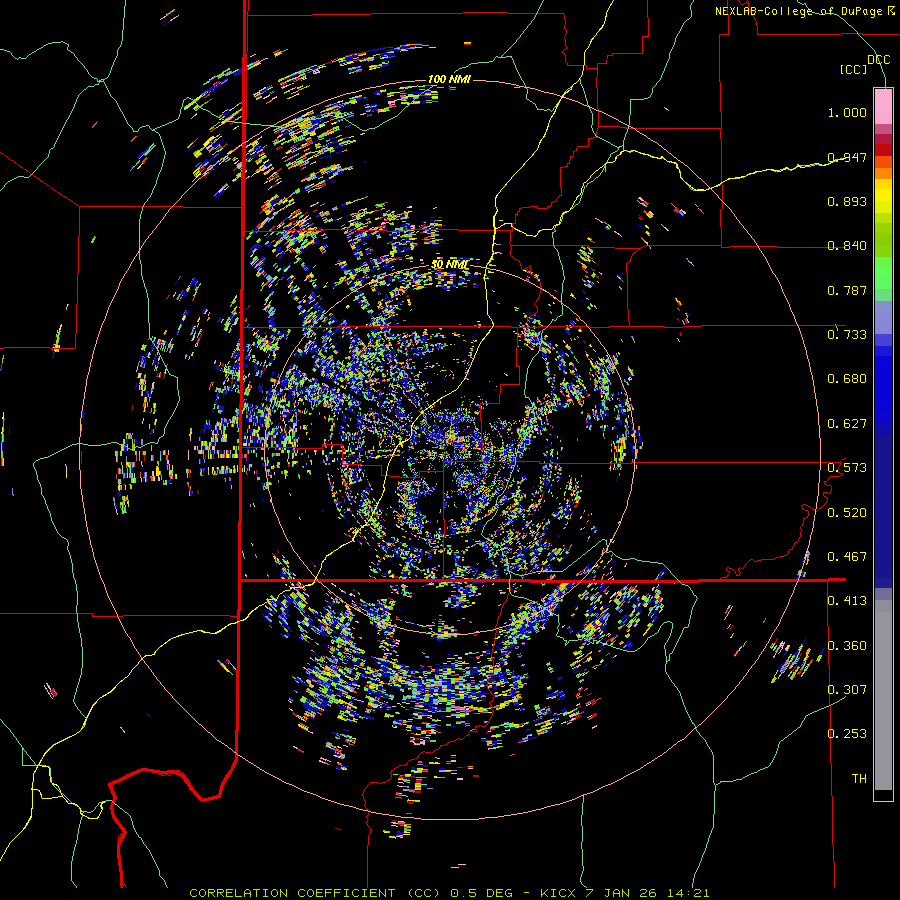Click the TH threshold label
Screen dimensions: 900x900
pos(859,779)
